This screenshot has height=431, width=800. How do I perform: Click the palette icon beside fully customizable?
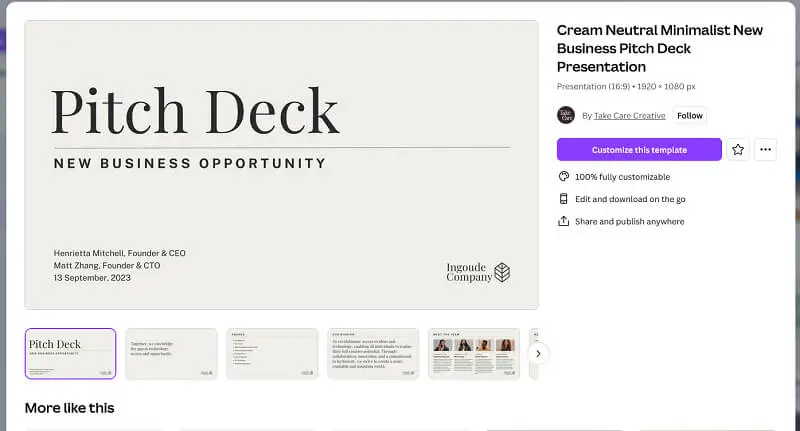pyautogui.click(x=563, y=176)
